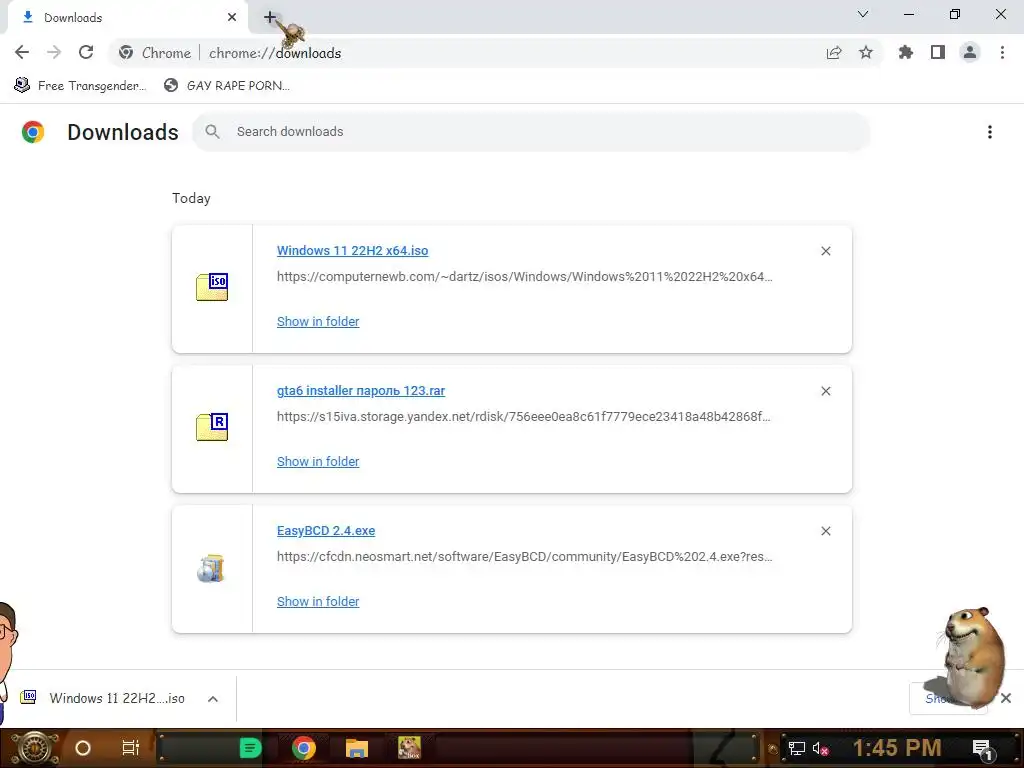Click the ISO file icon thumbnail
Screen dimensions: 1024x768
coord(212,287)
